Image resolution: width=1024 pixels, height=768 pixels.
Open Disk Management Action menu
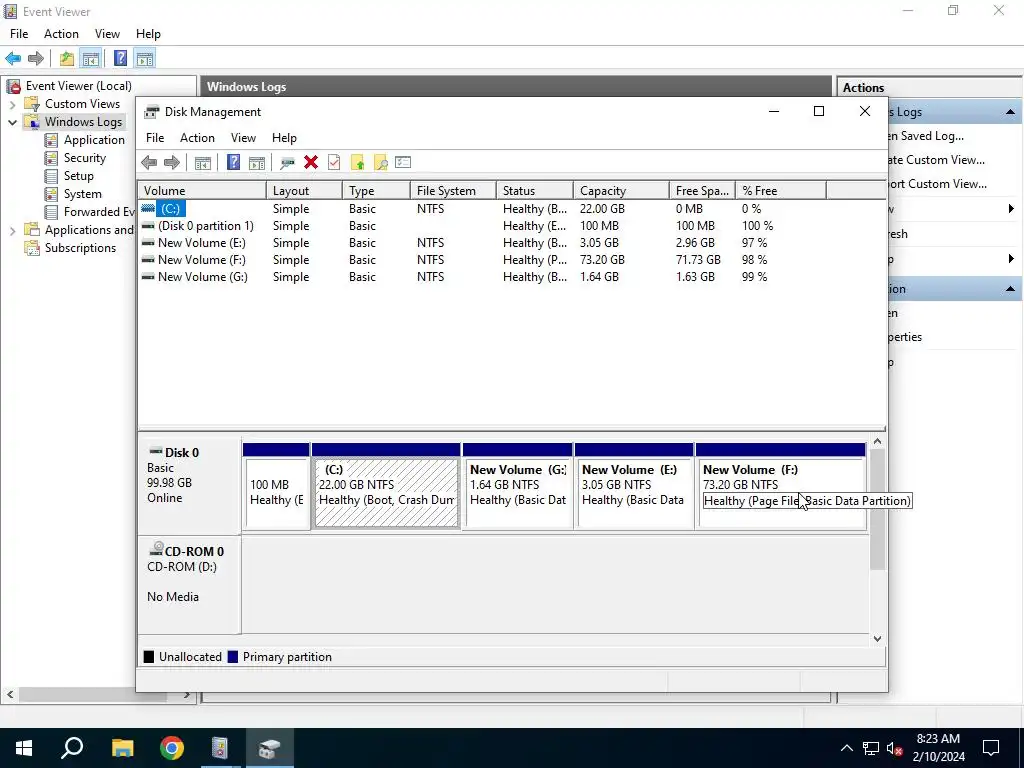[197, 138]
